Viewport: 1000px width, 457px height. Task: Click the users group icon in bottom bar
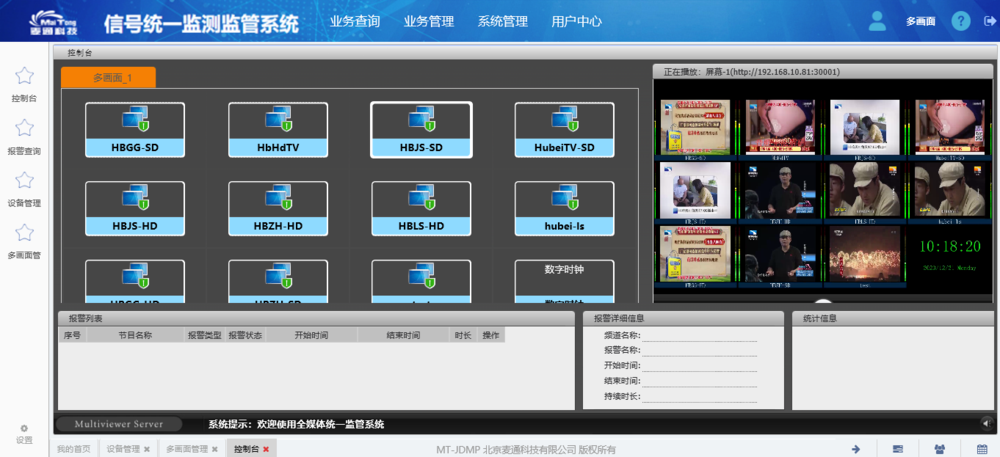(939, 449)
